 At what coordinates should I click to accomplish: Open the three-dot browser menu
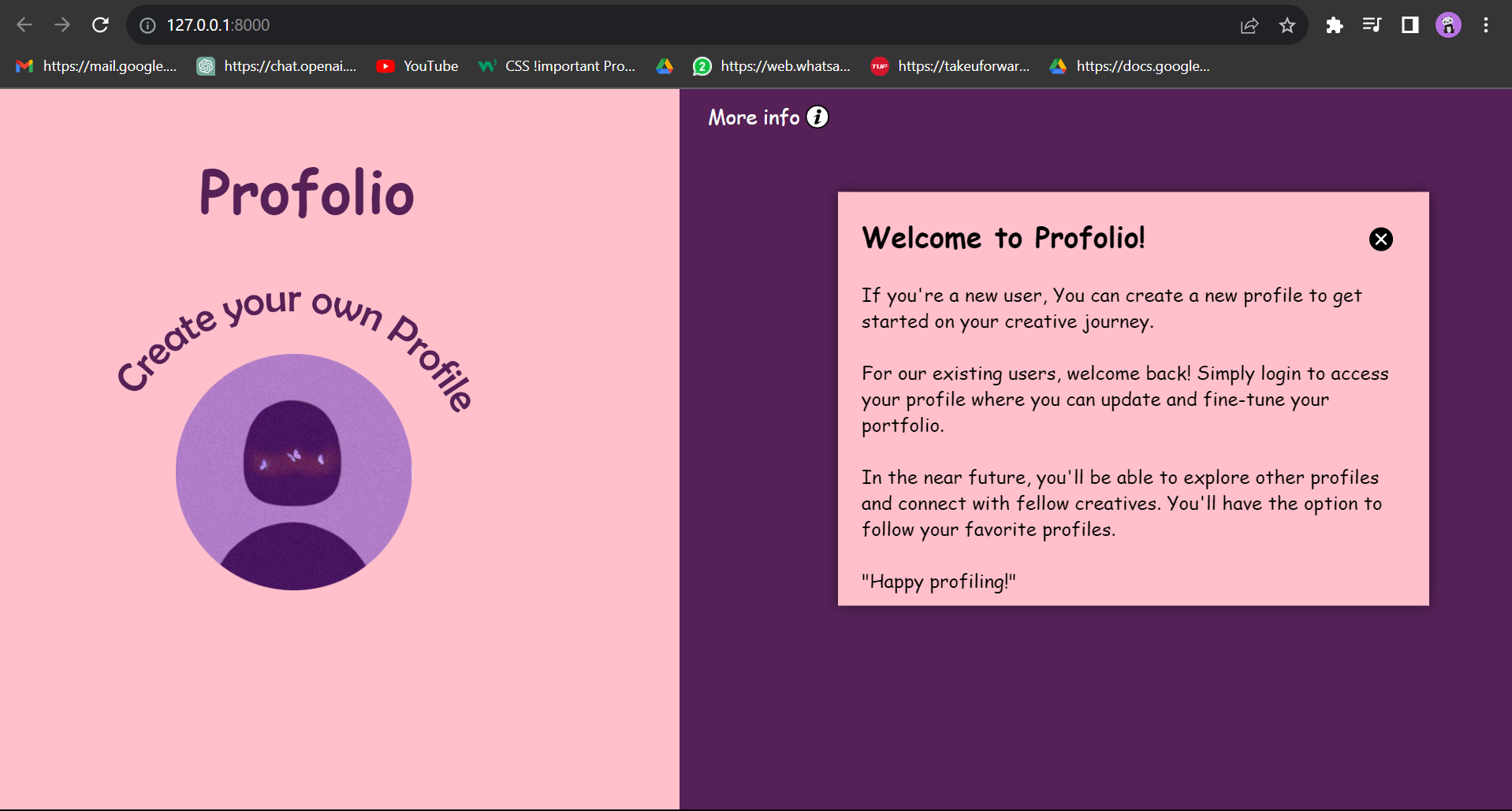(x=1486, y=24)
